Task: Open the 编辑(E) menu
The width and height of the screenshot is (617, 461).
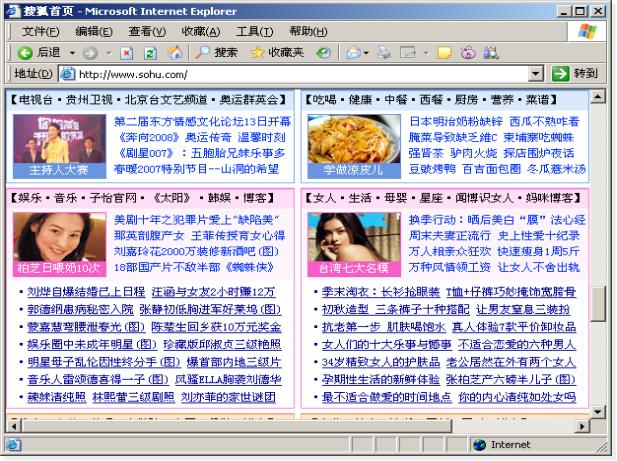Action: 94,31
